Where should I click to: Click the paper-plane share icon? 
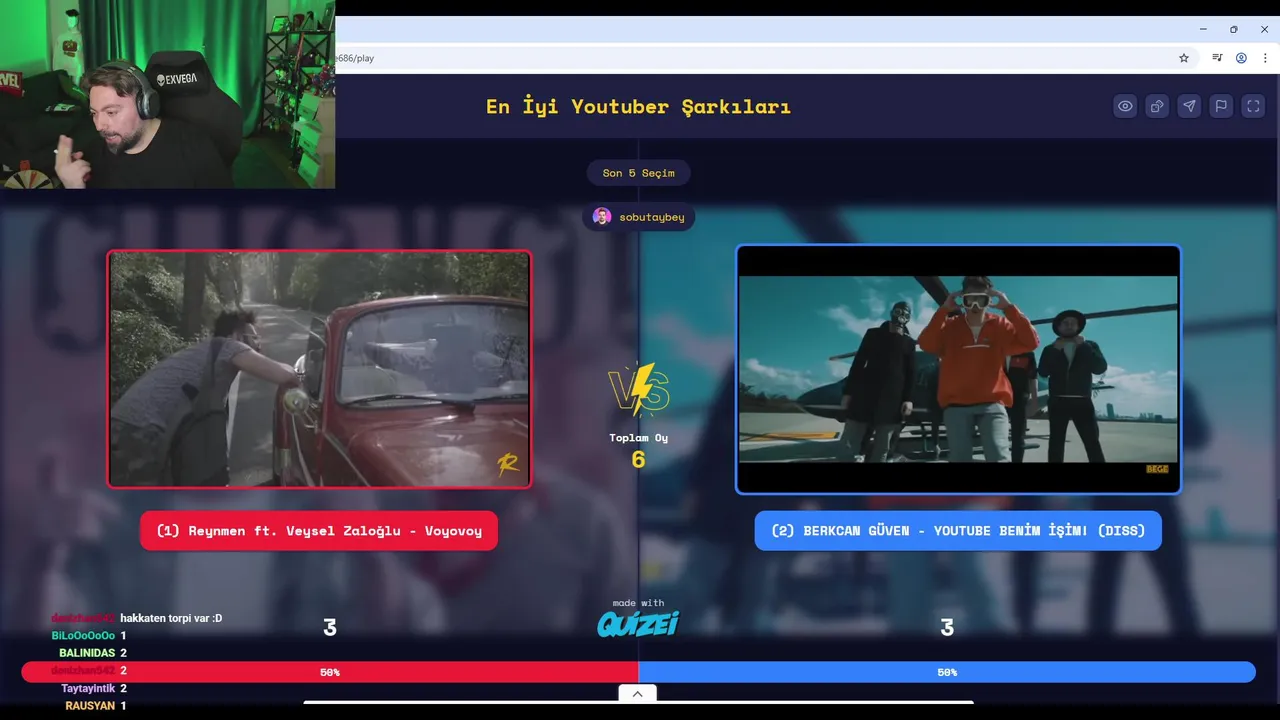[x=1189, y=106]
